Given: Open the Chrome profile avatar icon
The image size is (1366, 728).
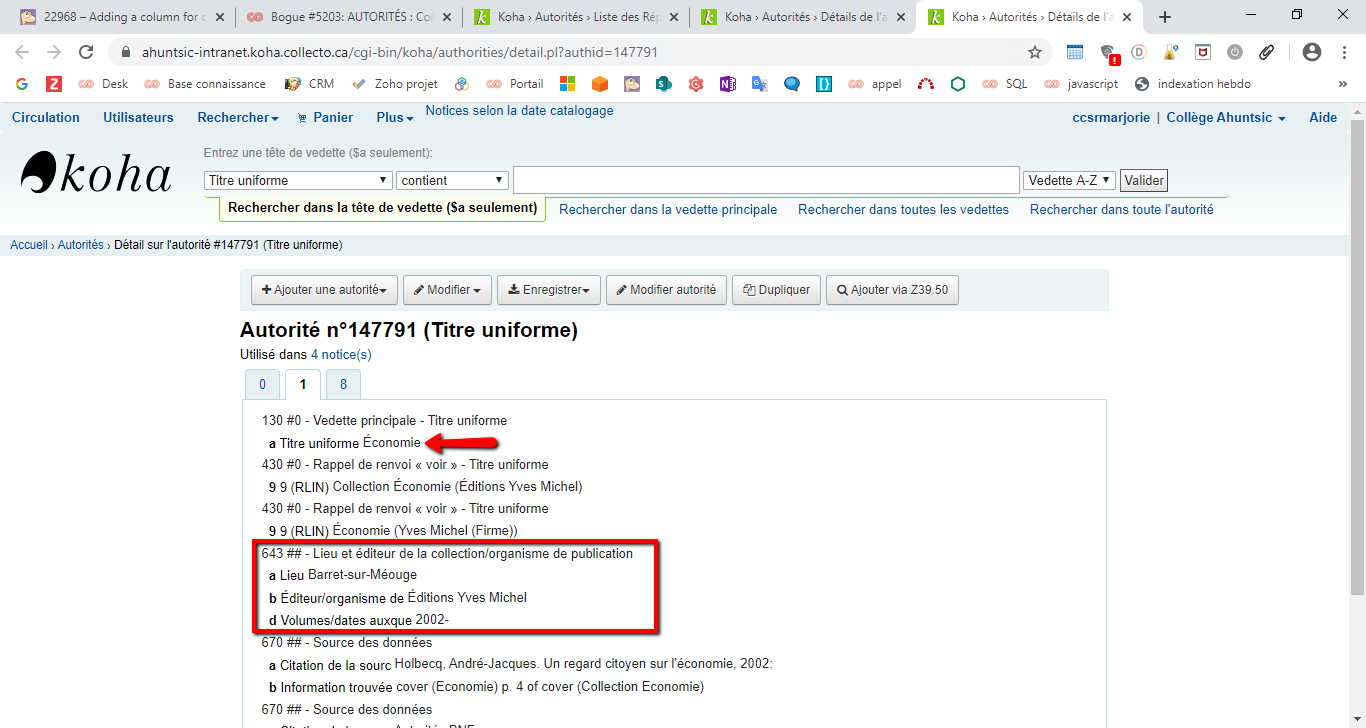Looking at the screenshot, I should pos(1312,52).
